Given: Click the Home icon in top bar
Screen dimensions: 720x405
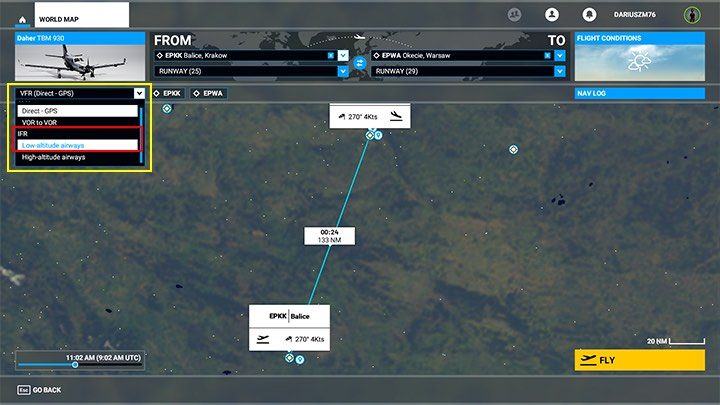Looking at the screenshot, I should [x=20, y=16].
